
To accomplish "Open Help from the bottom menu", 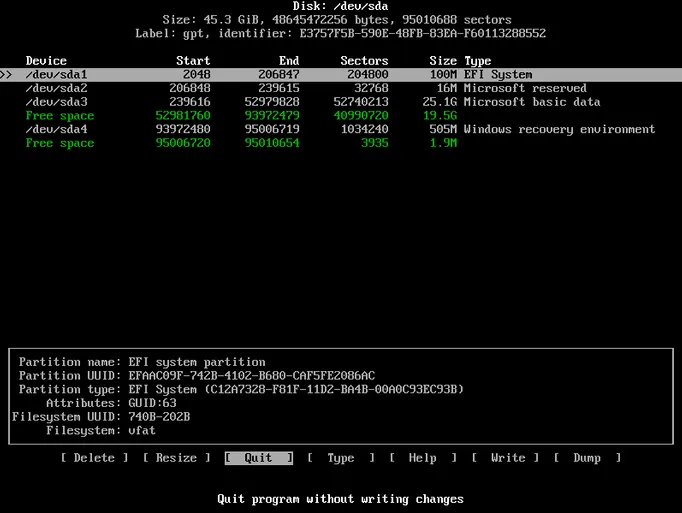I will click(x=423, y=458).
